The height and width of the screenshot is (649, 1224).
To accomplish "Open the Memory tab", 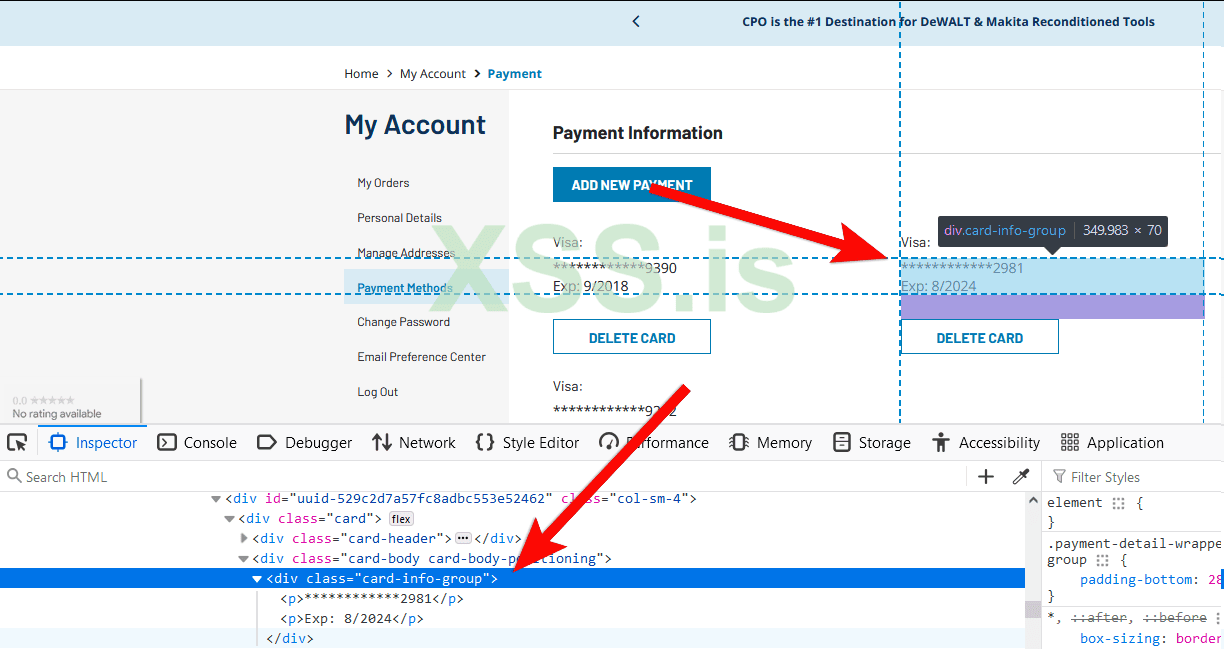I will click(x=770, y=442).
